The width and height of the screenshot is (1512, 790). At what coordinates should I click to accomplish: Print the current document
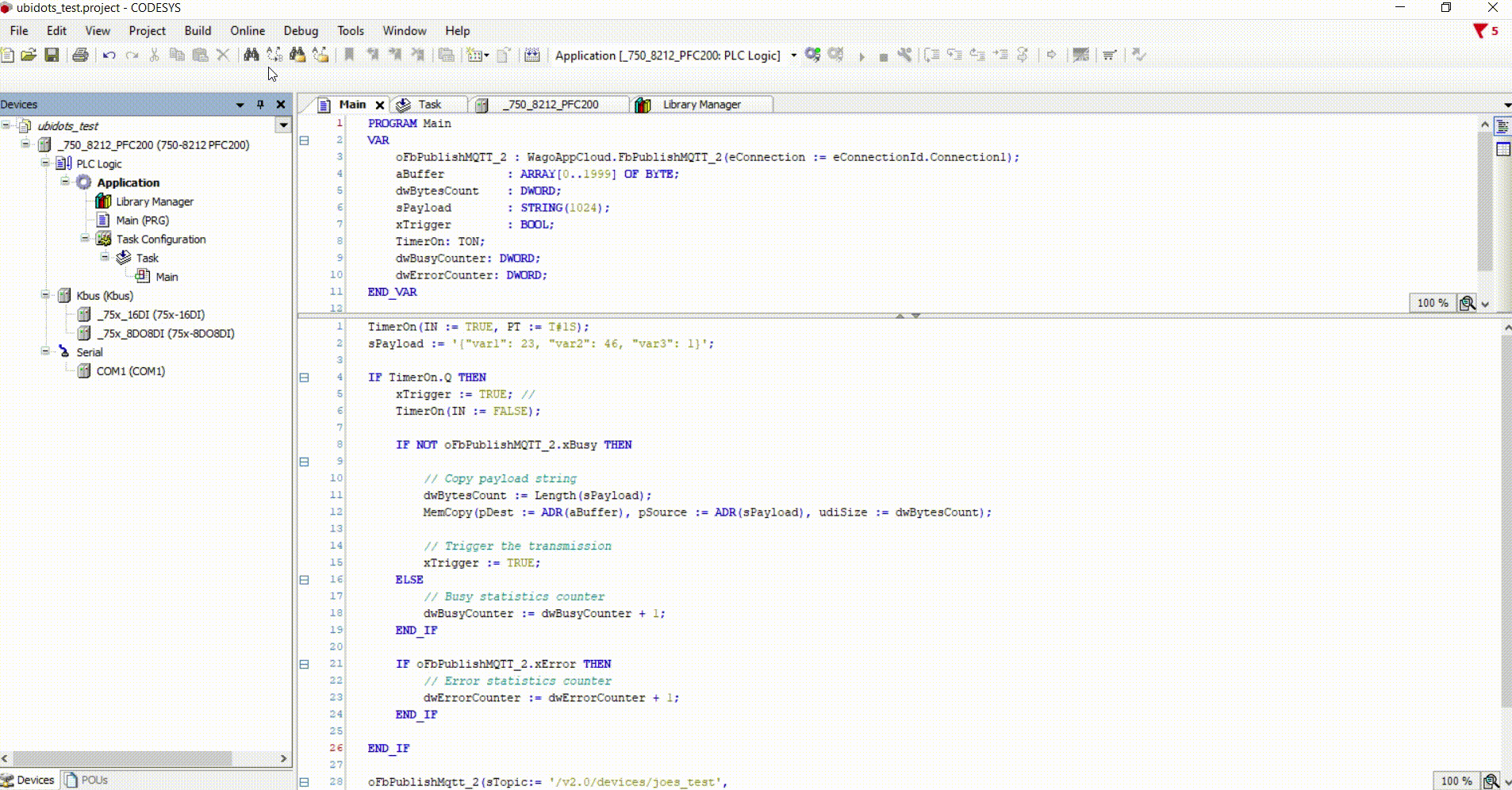(x=79, y=55)
